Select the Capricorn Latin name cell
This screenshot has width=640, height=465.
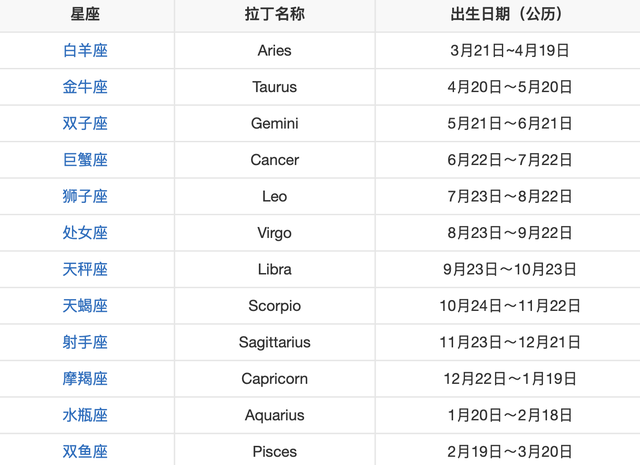pos(274,379)
